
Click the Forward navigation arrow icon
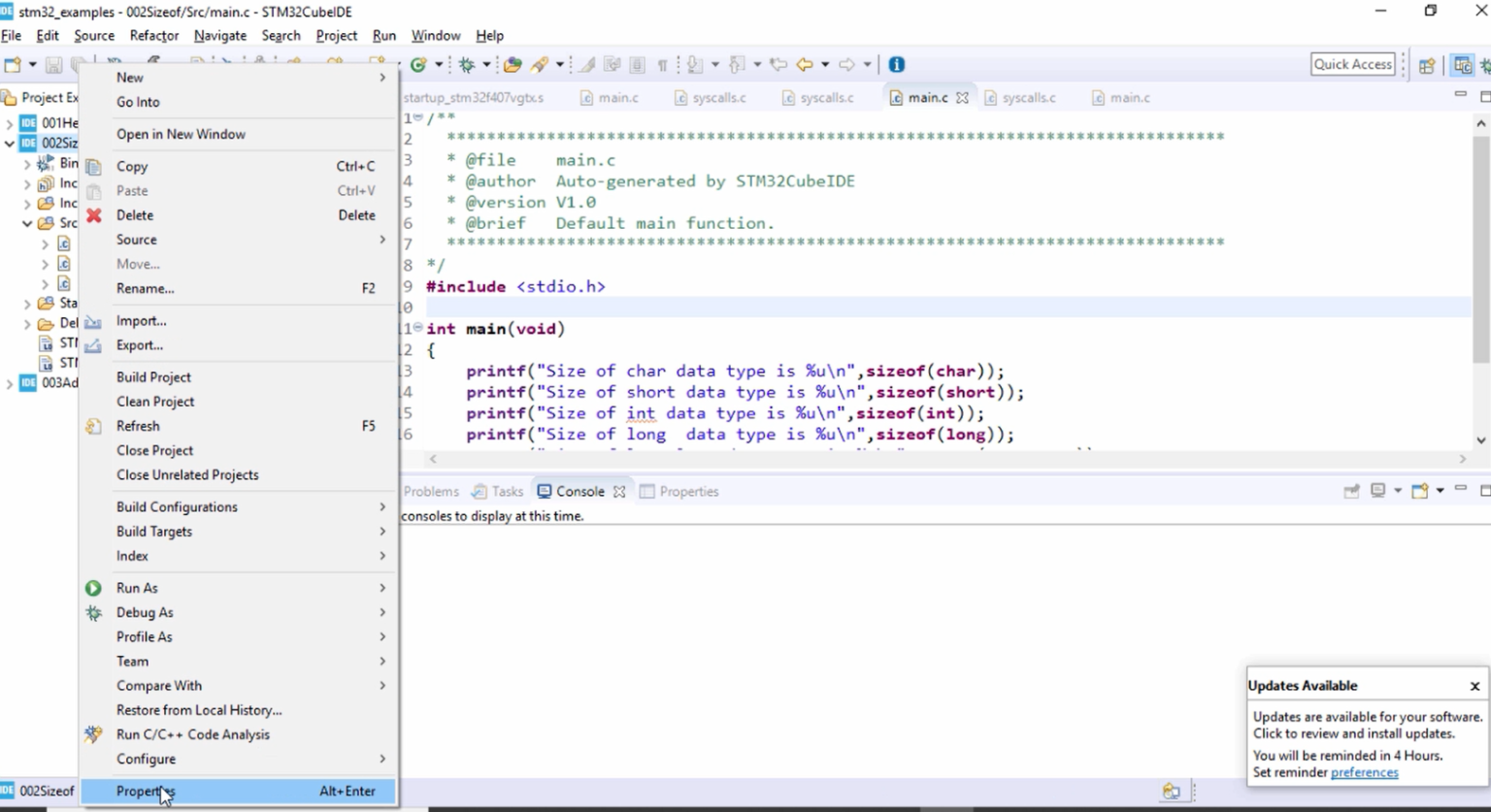846,65
